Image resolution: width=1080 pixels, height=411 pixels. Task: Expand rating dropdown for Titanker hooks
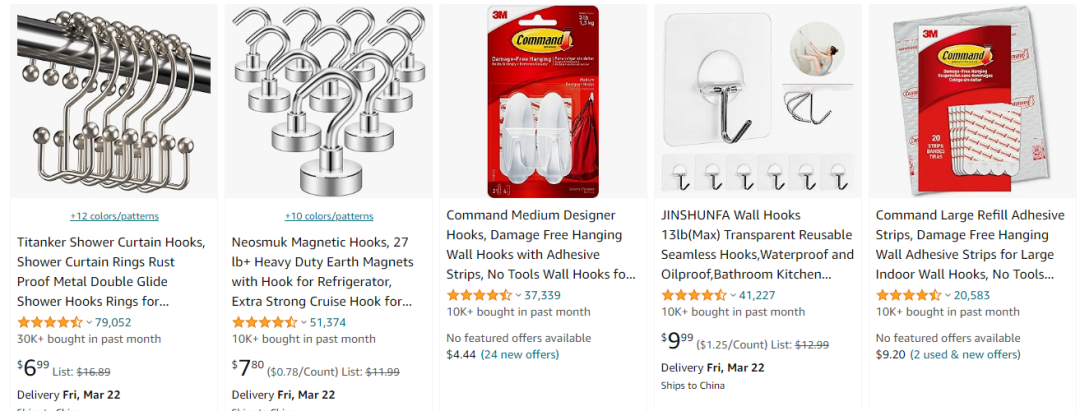pos(90,322)
